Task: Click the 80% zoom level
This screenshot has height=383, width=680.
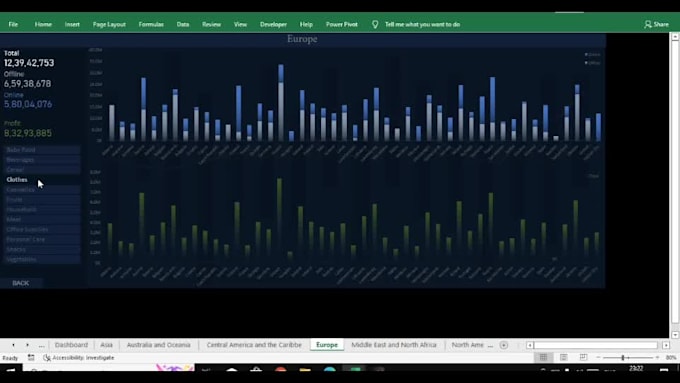Action: coord(671,357)
